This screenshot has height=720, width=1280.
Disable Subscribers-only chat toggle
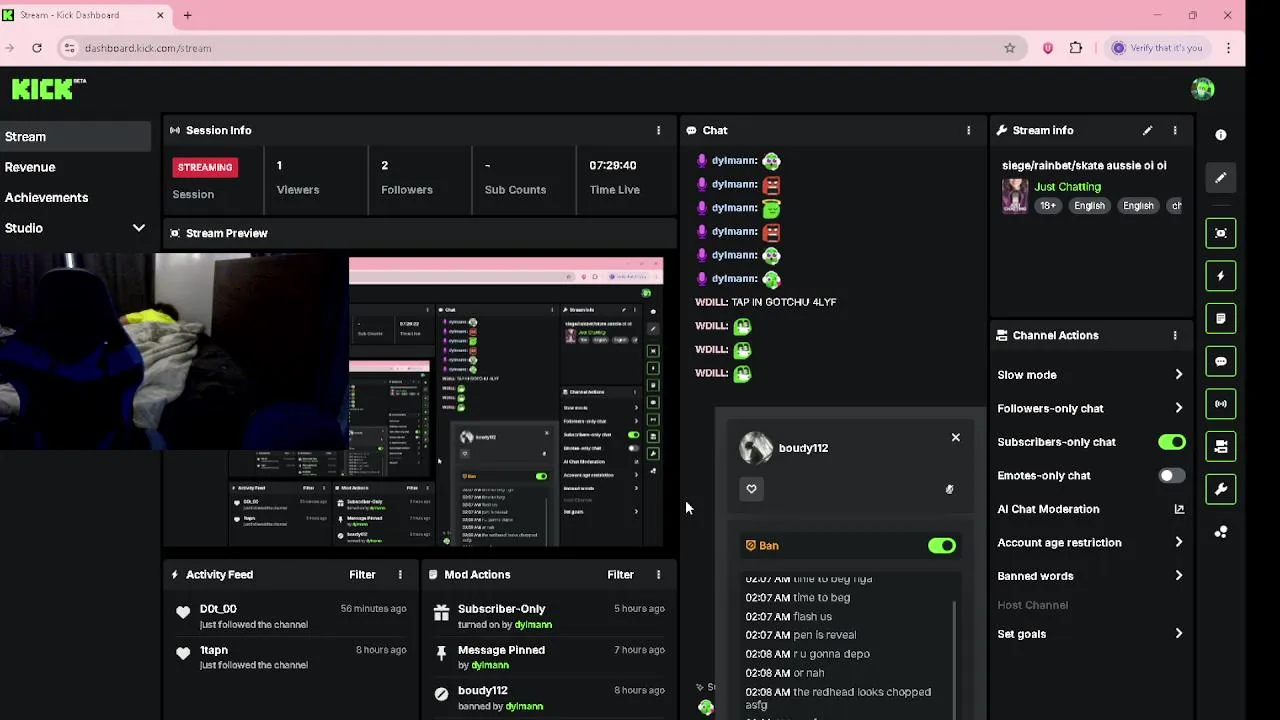point(1171,442)
